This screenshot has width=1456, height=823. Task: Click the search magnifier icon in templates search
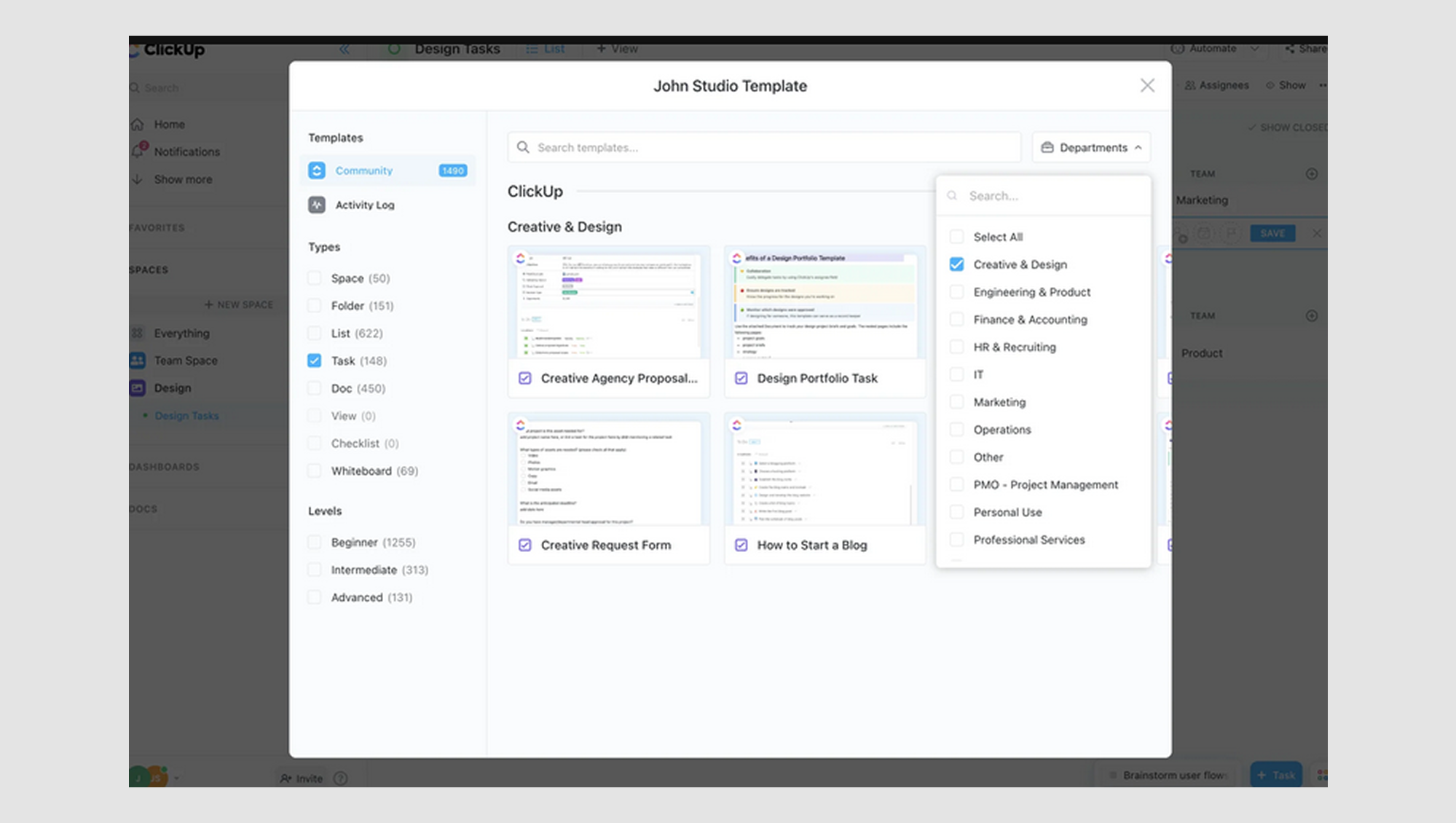523,147
